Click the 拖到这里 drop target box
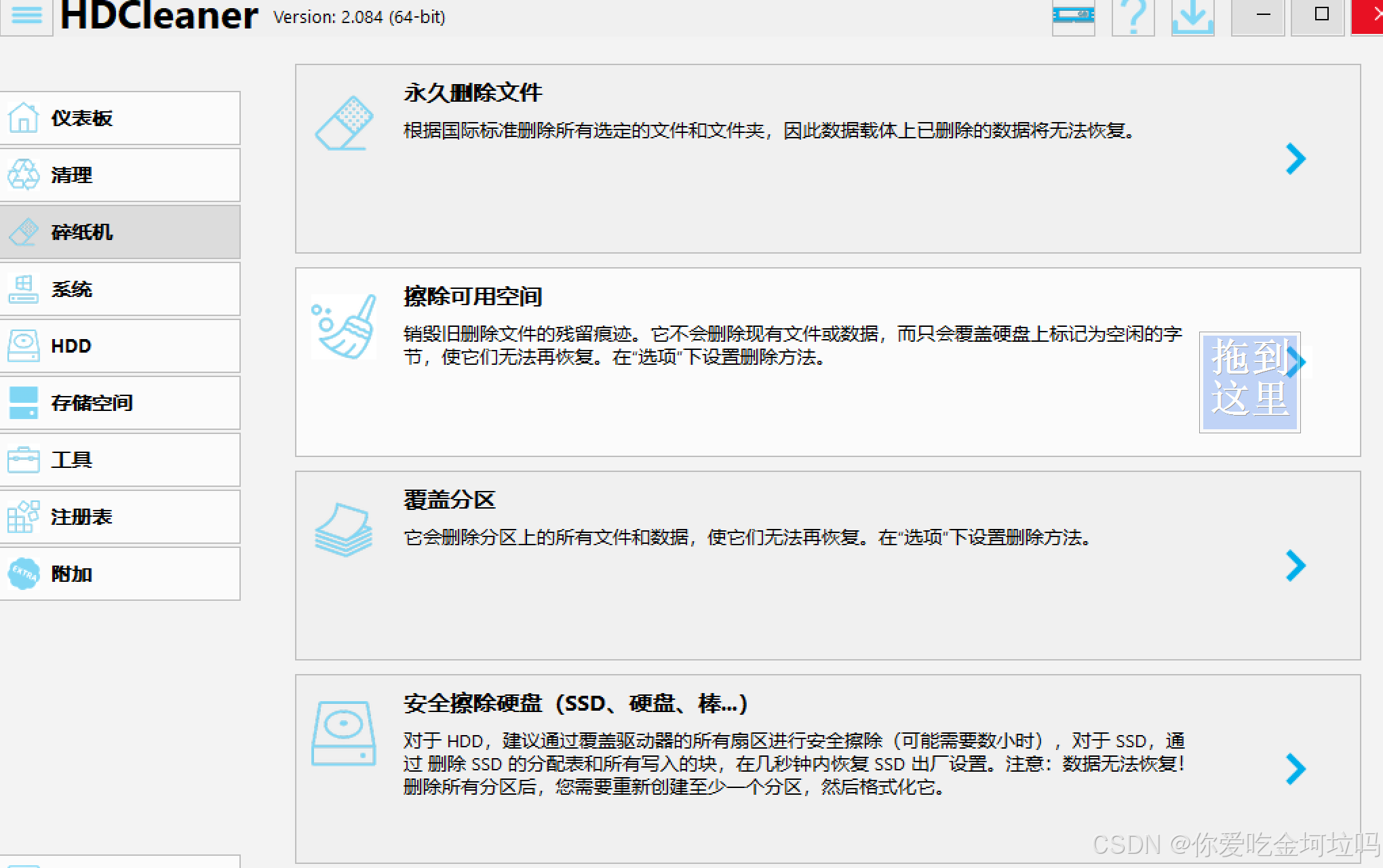 coord(1248,382)
